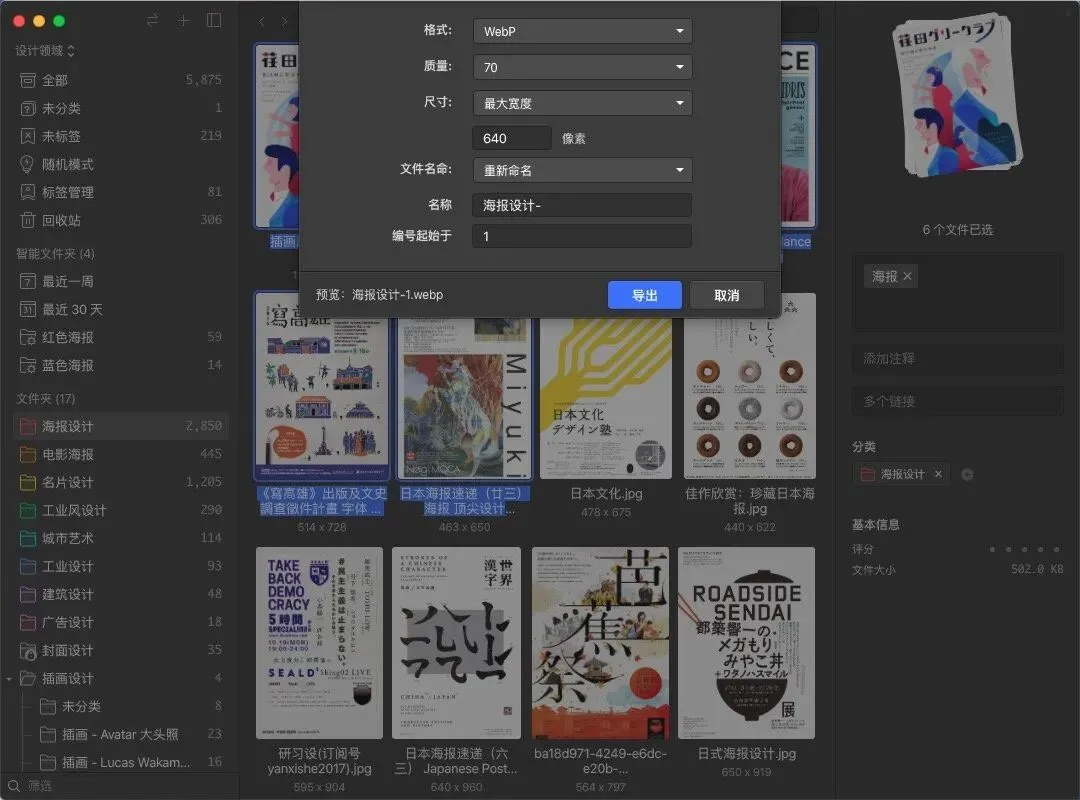Toggle the sidebar panel layout icon
Viewport: 1080px width, 800px height.
(214, 21)
